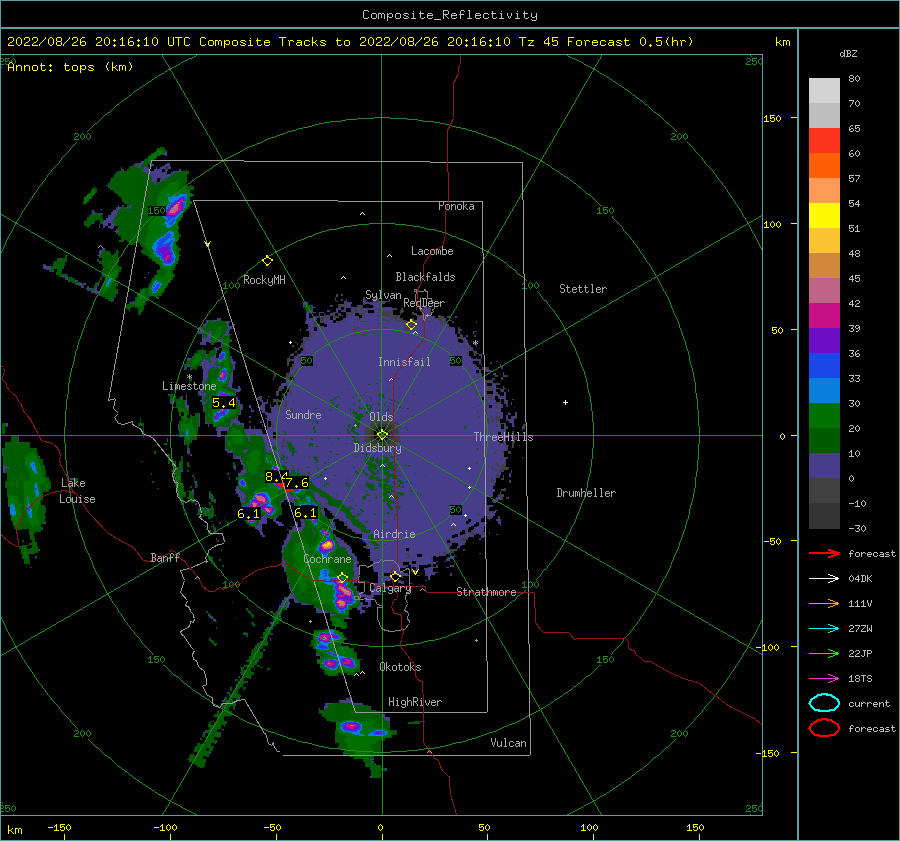Click the 8.4 storm top annotation
Screen dimensions: 900x841
click(x=276, y=476)
